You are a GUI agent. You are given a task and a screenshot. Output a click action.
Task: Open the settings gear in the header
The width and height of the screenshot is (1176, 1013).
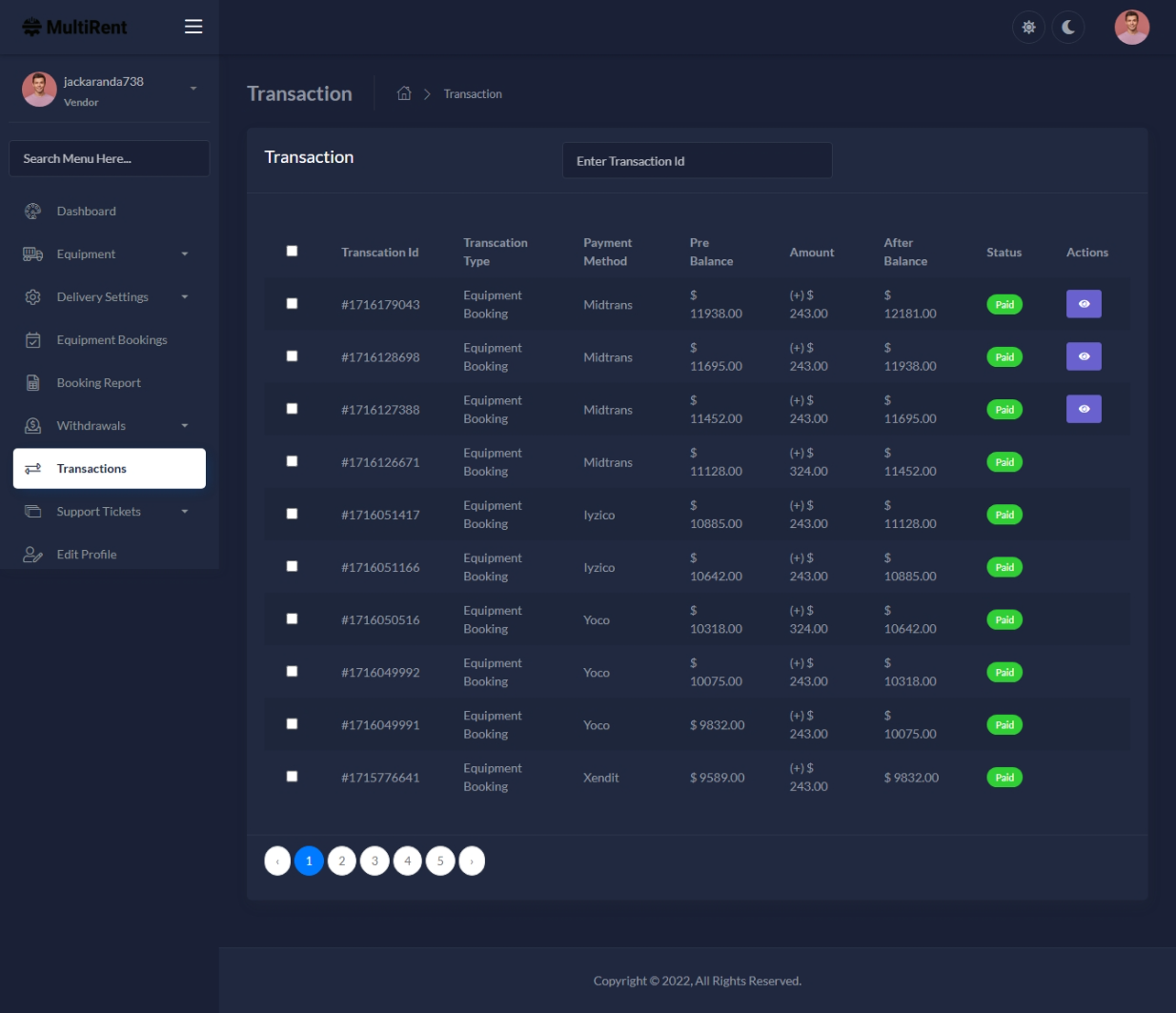pyautogui.click(x=1028, y=28)
